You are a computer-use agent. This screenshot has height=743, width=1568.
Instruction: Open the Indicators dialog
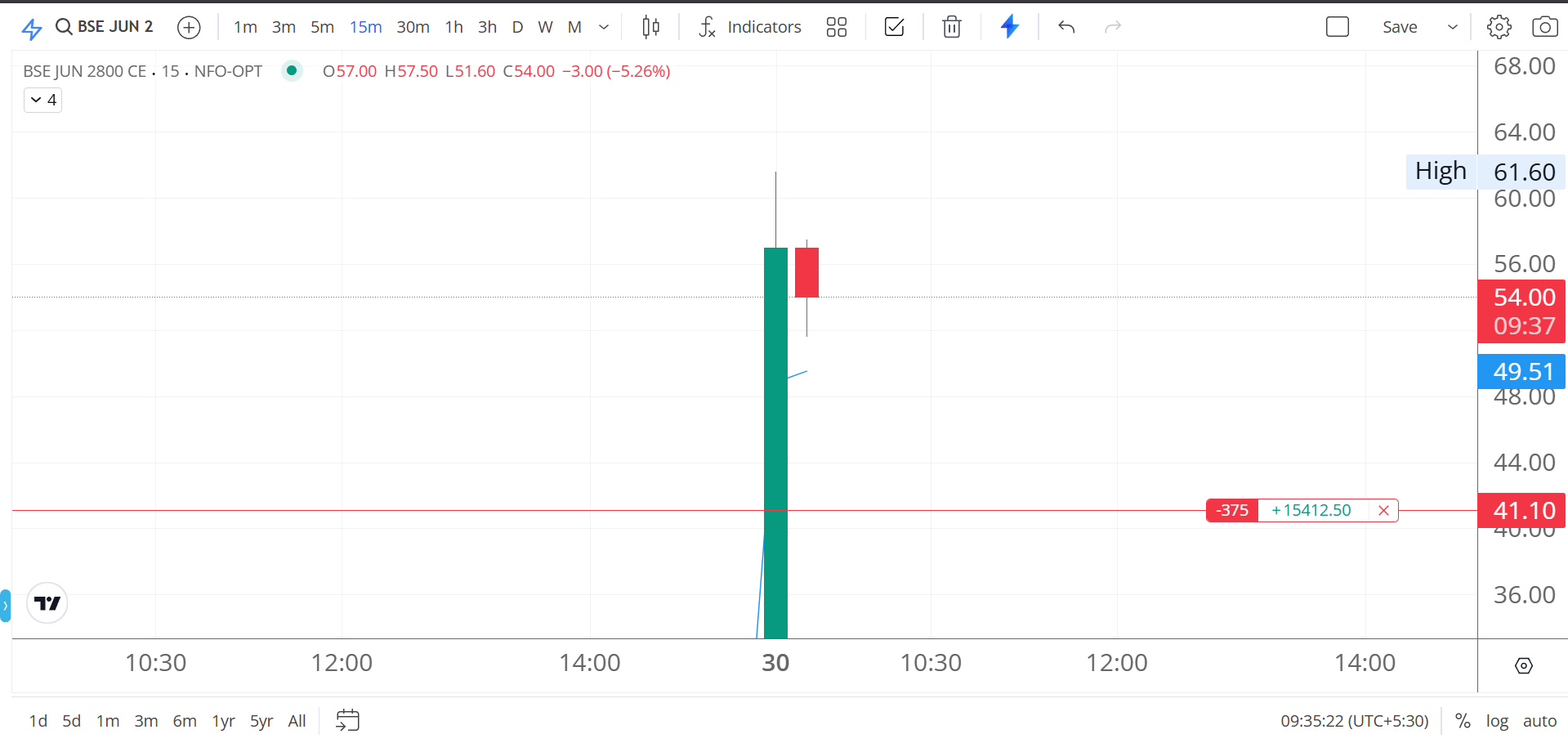(750, 28)
